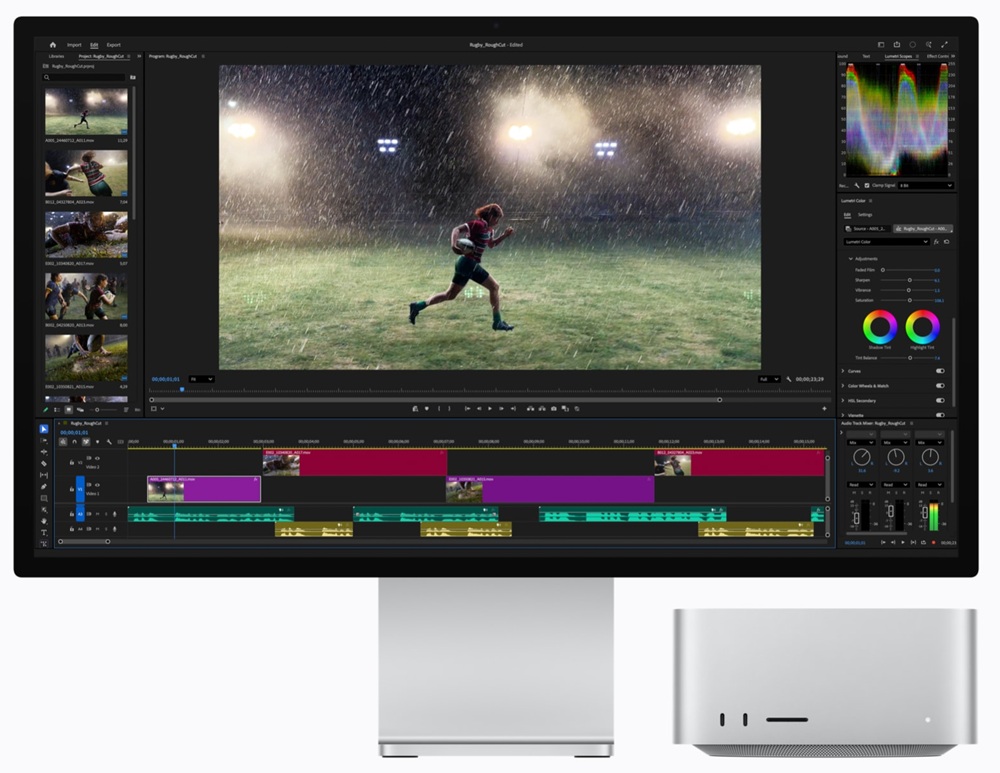Disable Color Wheels & Match toggle
Viewport: 1000px width, 773px height.
[940, 385]
